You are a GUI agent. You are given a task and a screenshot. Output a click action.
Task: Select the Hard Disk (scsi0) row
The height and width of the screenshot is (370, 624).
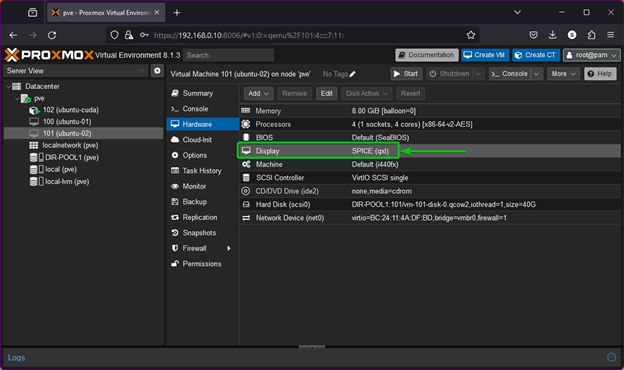[x=430, y=204]
